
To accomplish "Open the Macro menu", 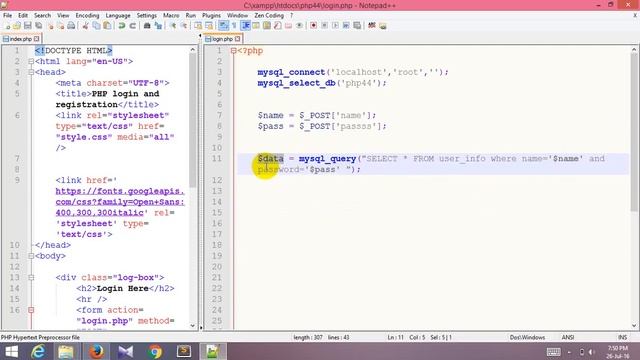I will (x=171, y=16).
